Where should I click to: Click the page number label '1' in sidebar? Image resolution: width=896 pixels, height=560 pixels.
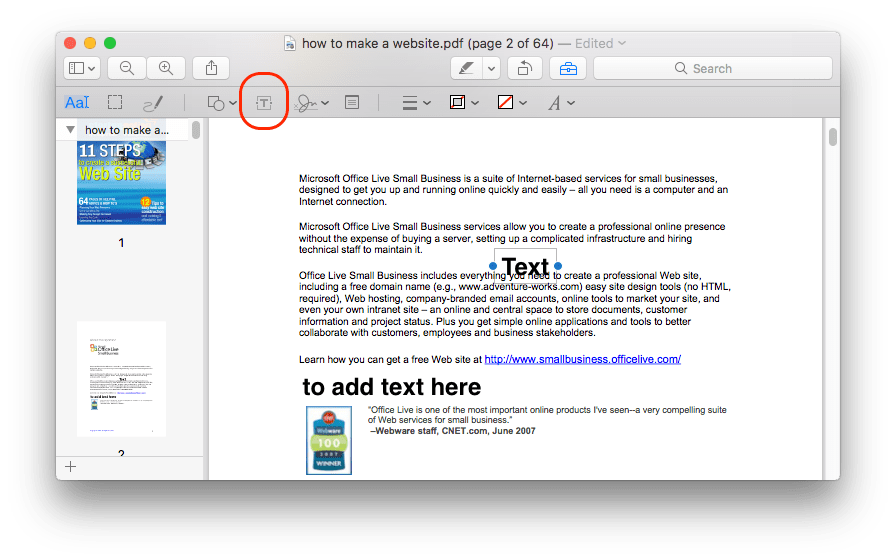click(121, 243)
